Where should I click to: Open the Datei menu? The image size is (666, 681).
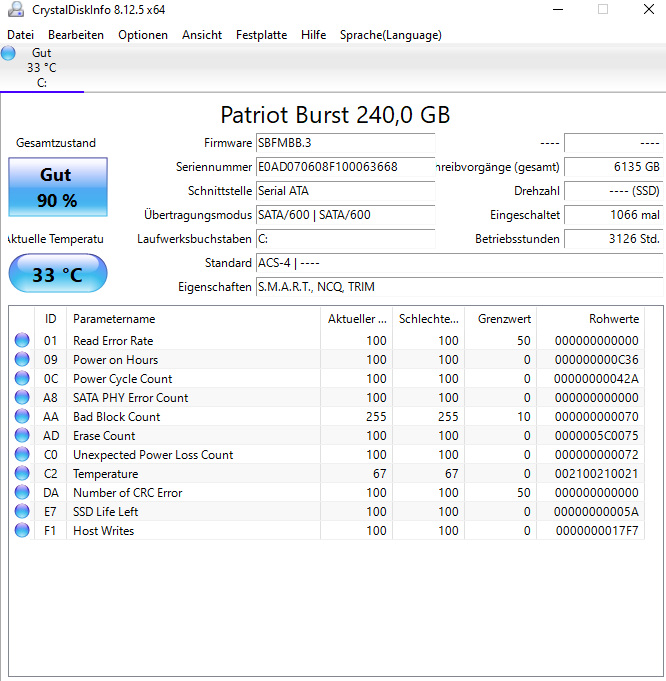(20, 35)
